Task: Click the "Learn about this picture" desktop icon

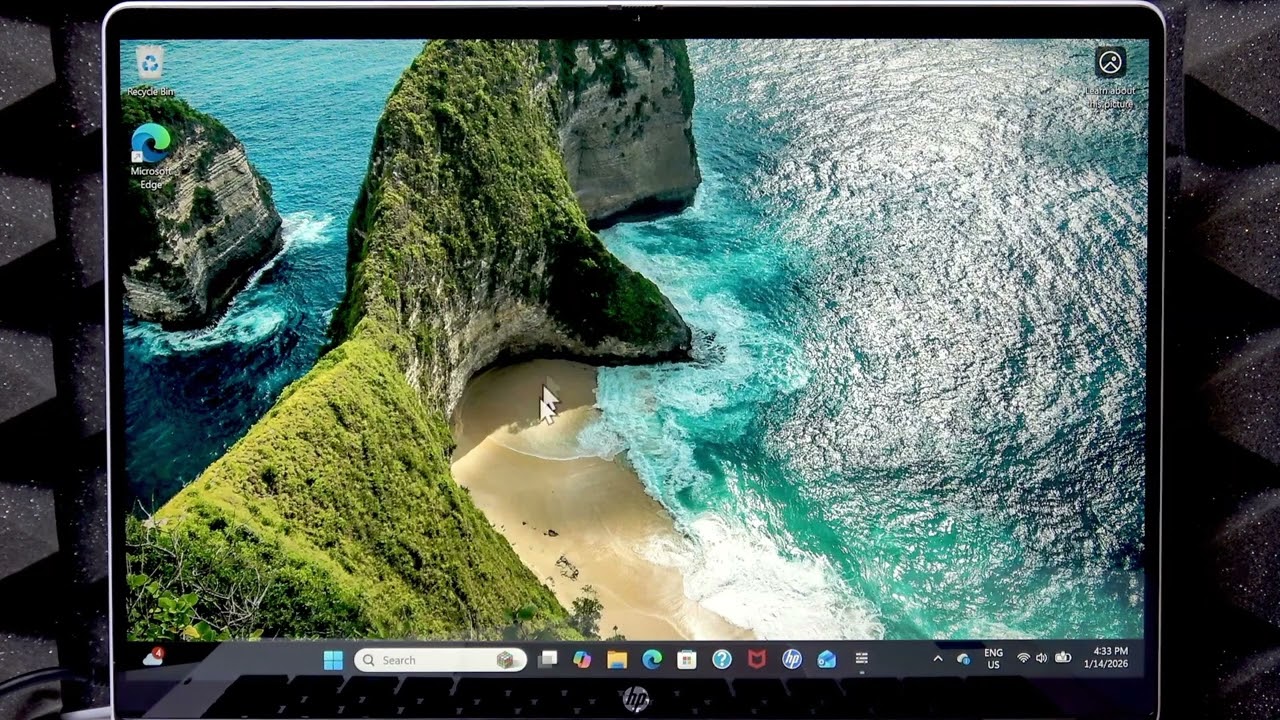Action: pos(1110,77)
